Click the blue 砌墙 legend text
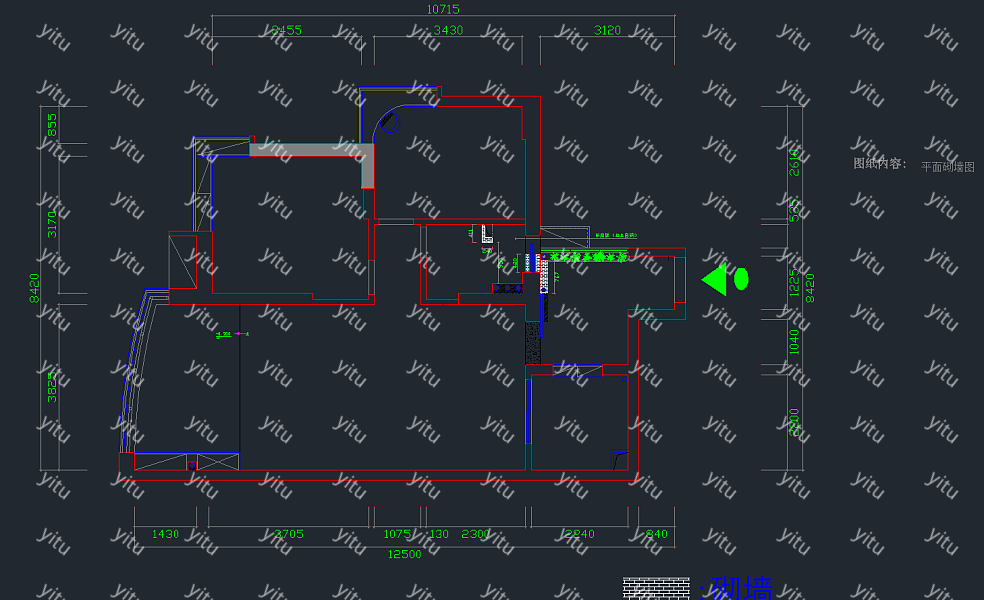 point(742,589)
